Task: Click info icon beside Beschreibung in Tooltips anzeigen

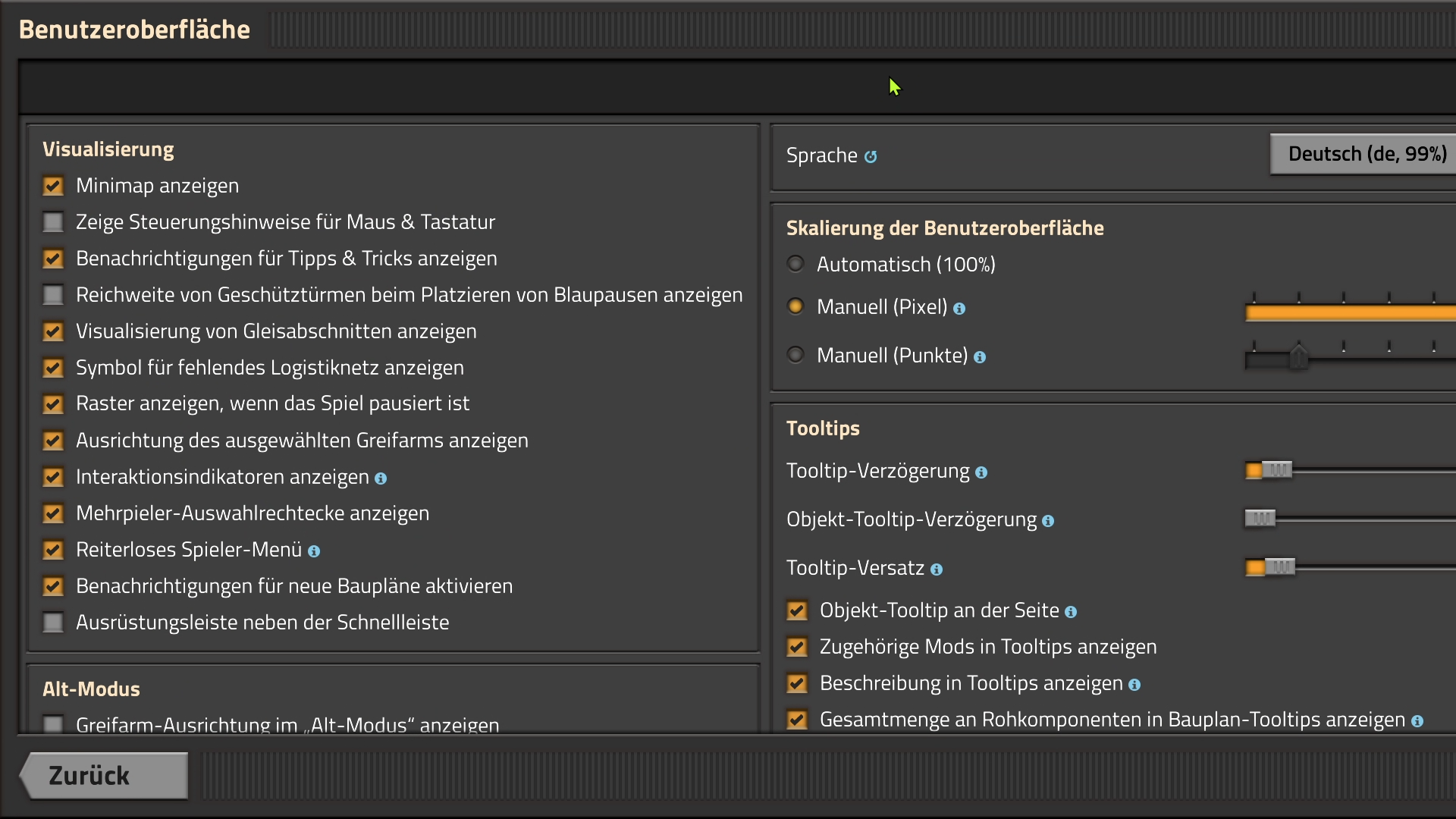Action: click(1134, 685)
